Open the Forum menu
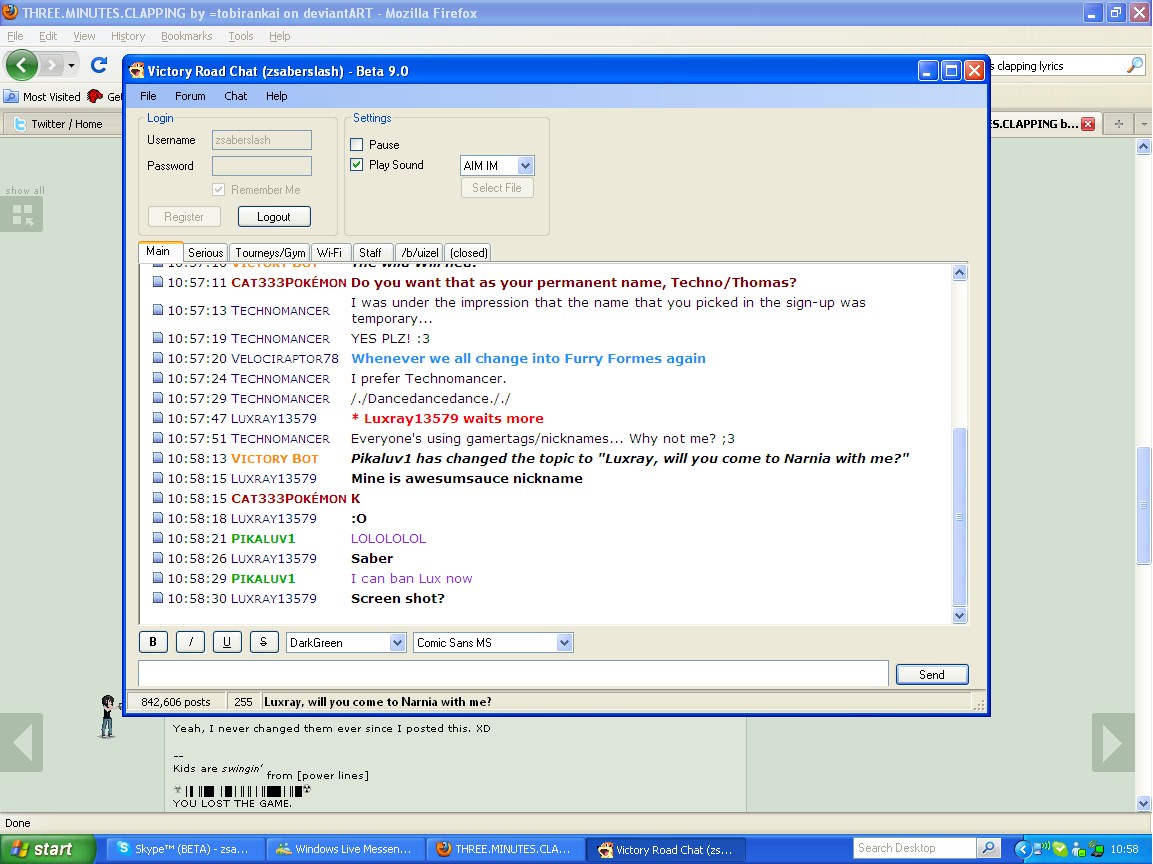 pos(190,96)
